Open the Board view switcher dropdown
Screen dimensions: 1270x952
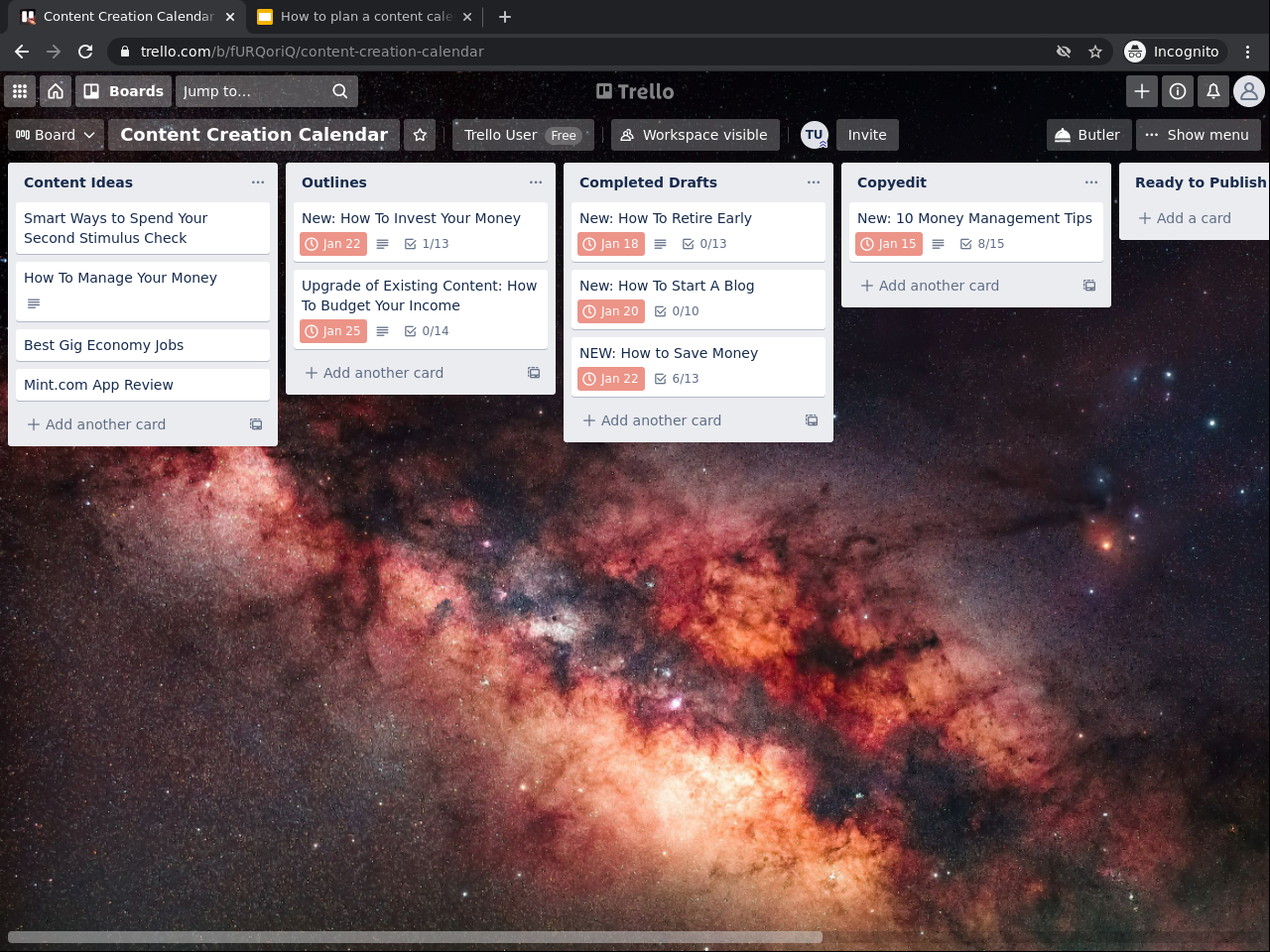pyautogui.click(x=56, y=135)
